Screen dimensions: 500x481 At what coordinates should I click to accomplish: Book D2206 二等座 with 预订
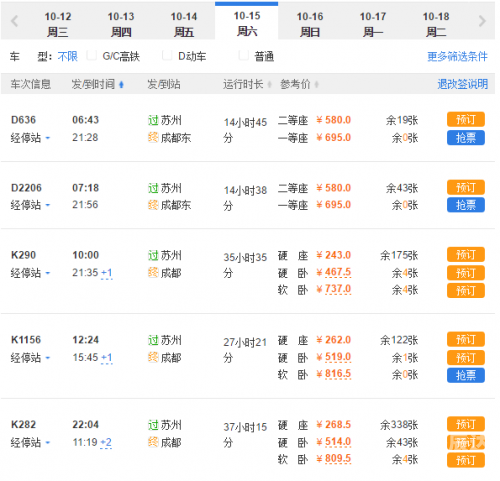tap(466, 187)
